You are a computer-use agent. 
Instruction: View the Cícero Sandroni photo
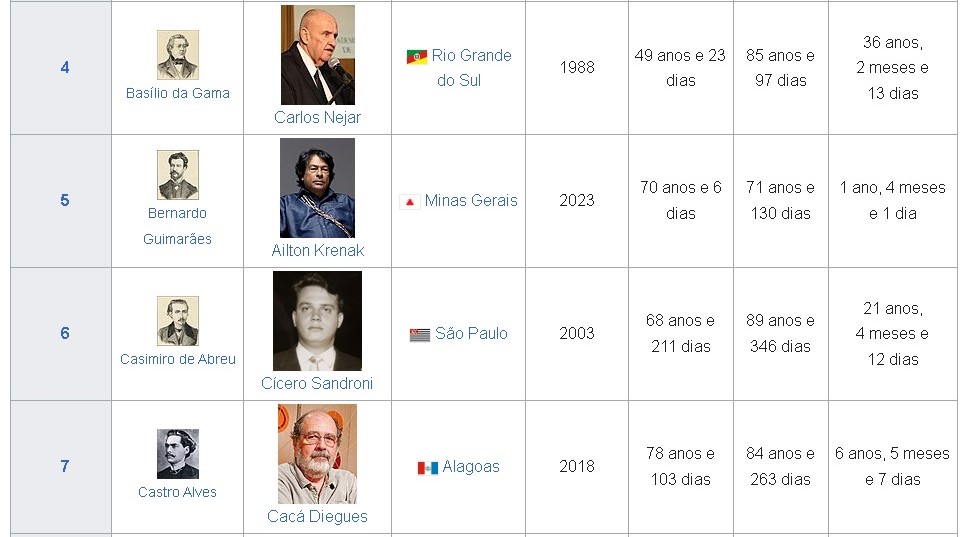(317, 321)
